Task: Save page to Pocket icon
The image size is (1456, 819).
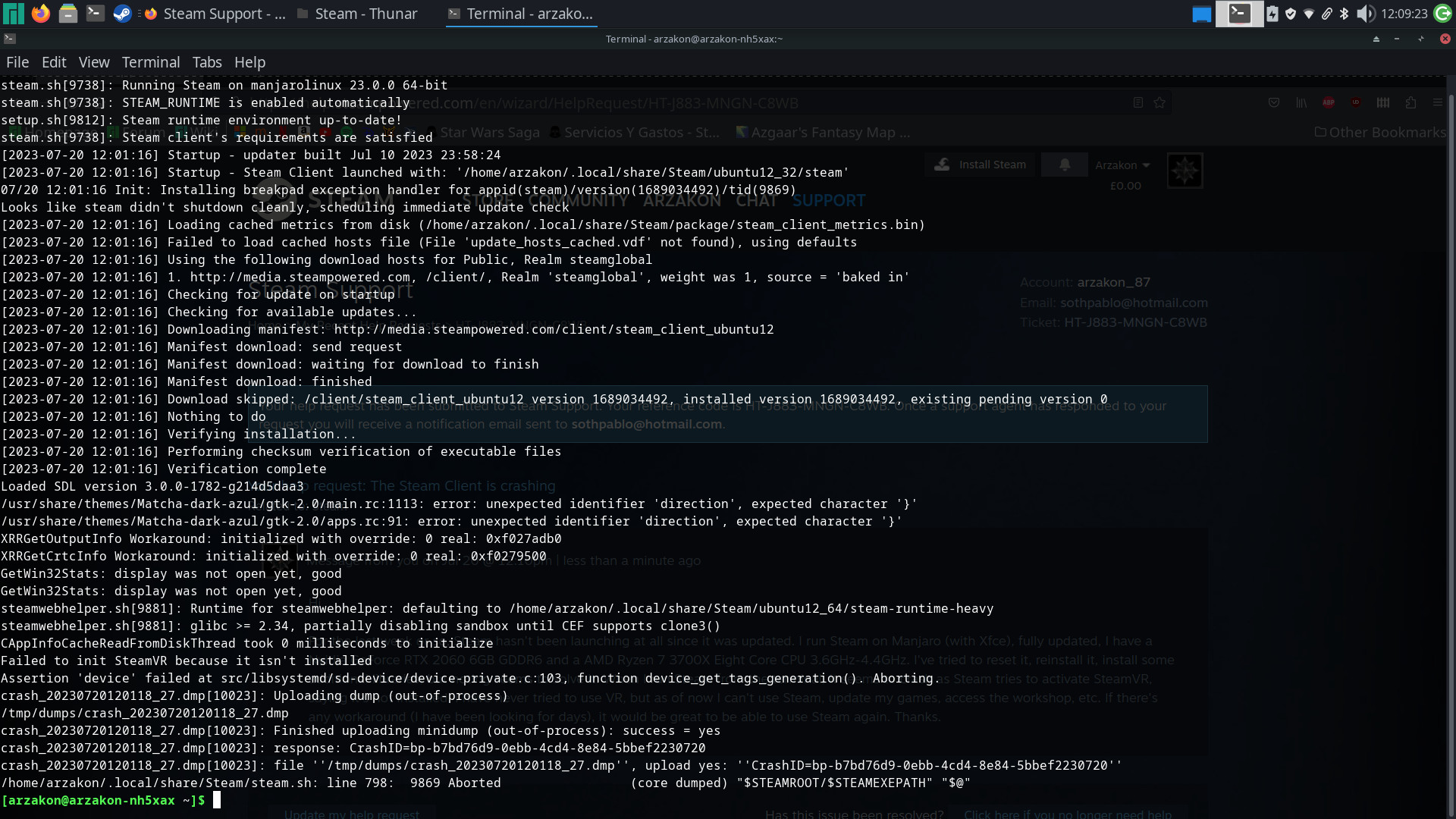Action: tap(1274, 102)
